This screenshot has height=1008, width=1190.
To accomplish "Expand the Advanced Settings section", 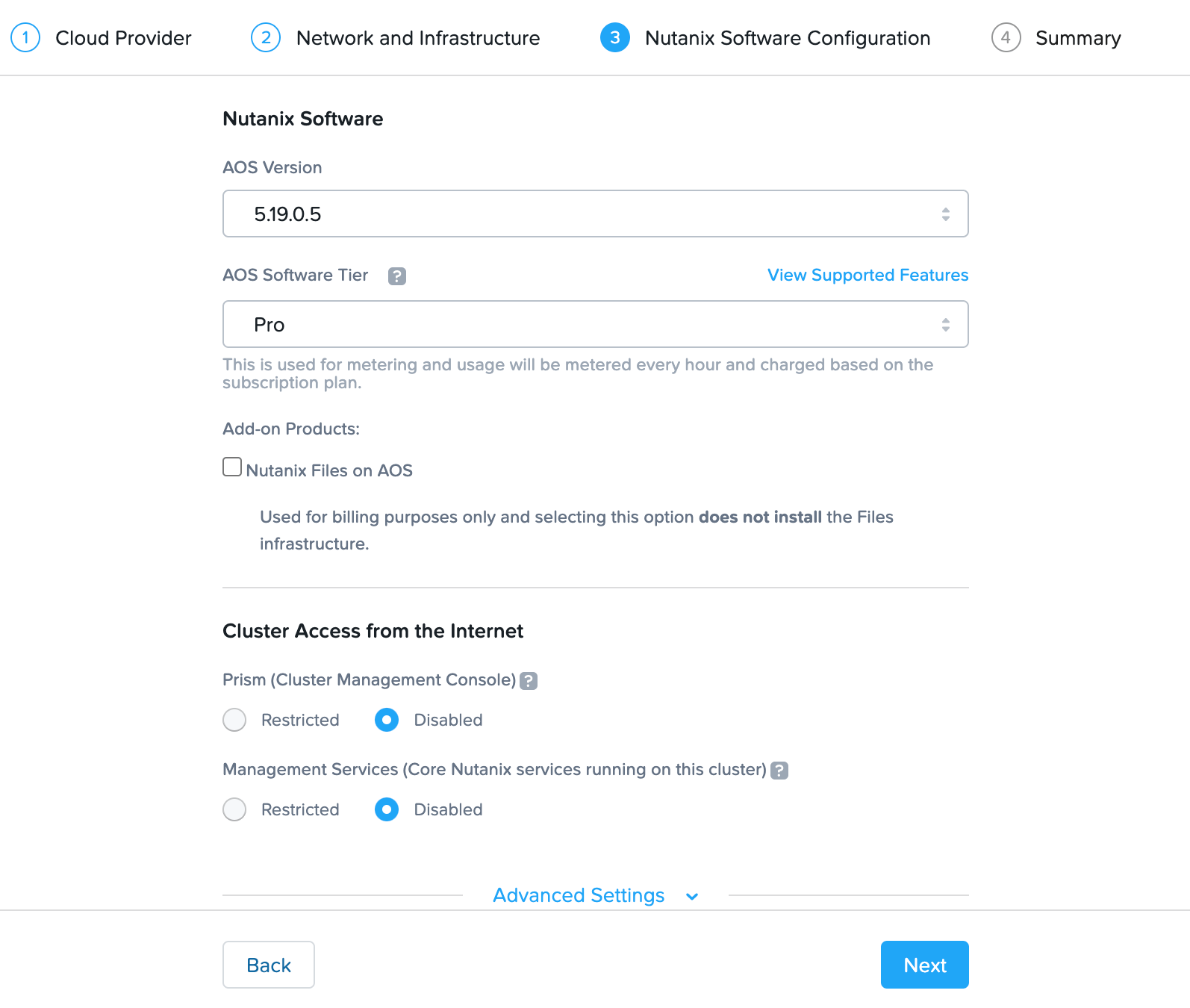I will click(579, 895).
